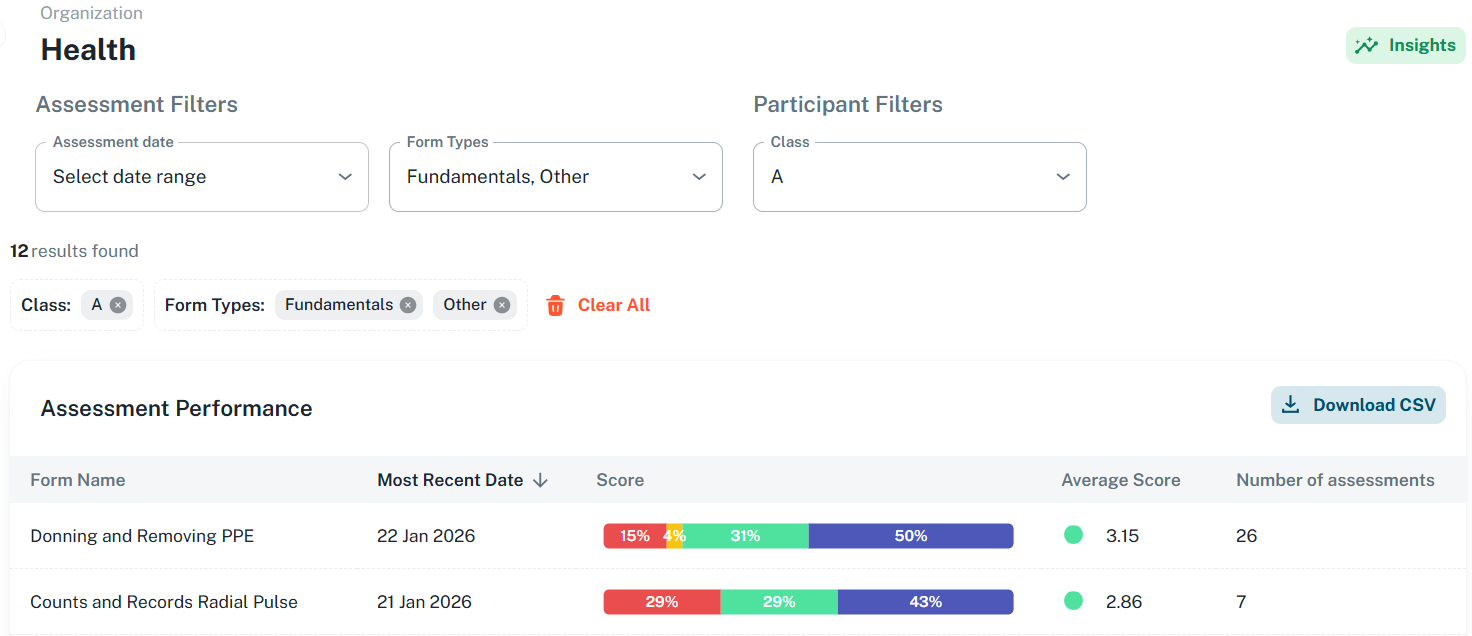Remove the Class A filter chip
Screen dimensions: 1472x636
coord(119,305)
